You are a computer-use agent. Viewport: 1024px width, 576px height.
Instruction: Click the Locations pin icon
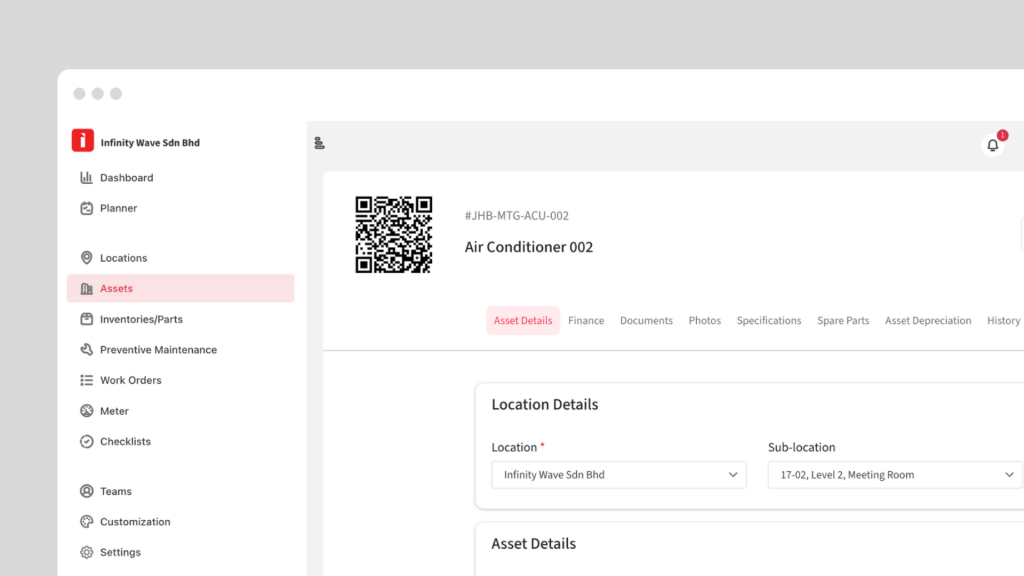click(86, 258)
